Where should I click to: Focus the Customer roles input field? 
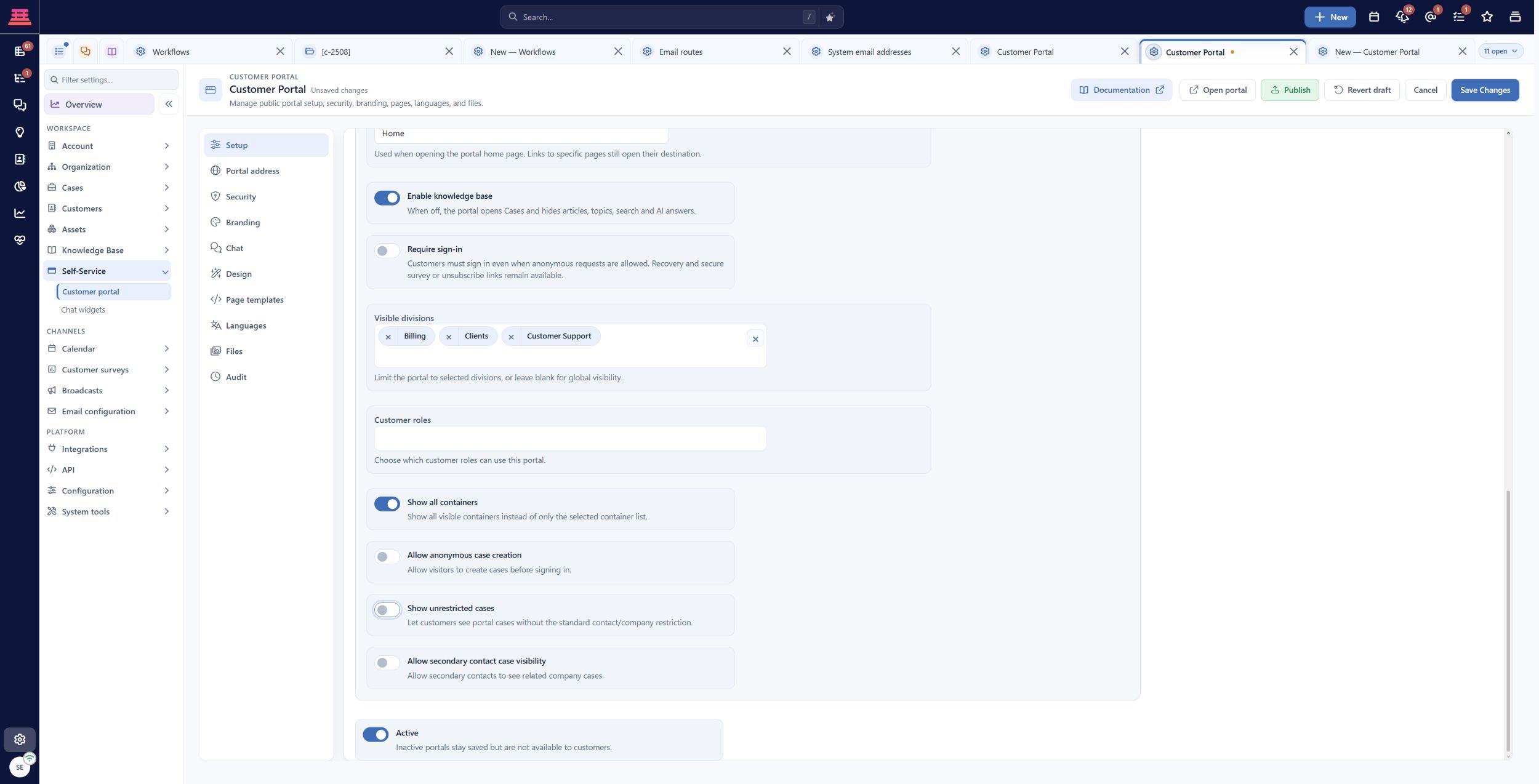click(x=570, y=439)
